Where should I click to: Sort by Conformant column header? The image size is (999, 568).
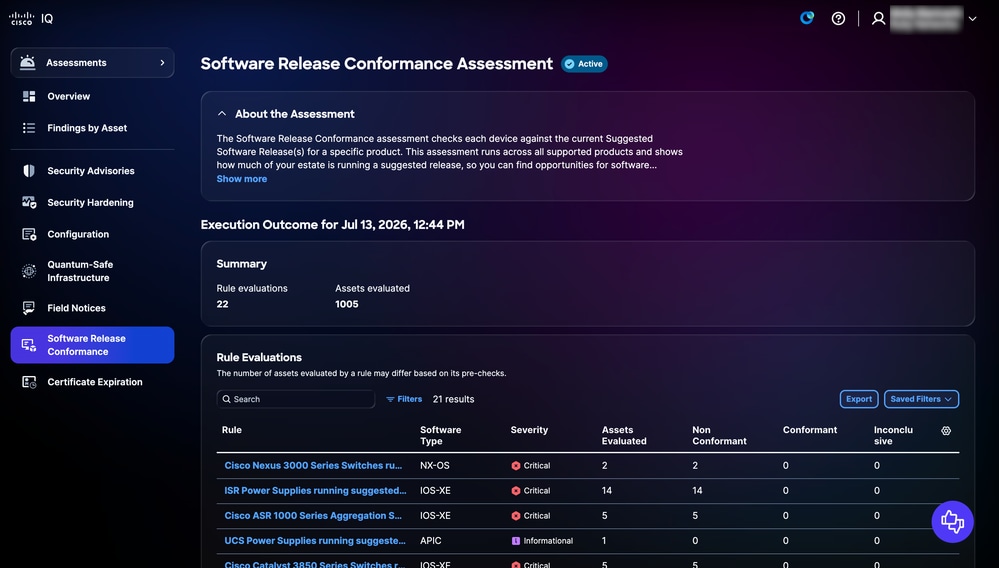810,430
